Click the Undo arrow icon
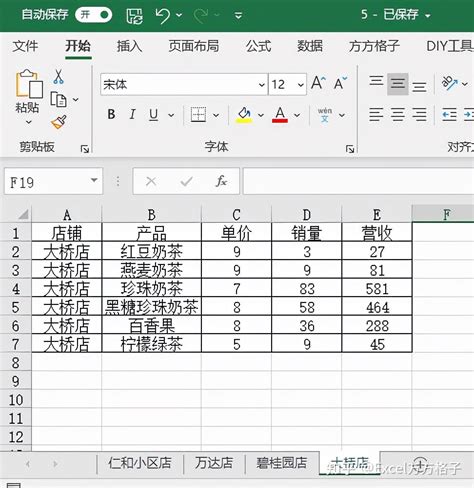The height and width of the screenshot is (488, 474). click(x=163, y=16)
